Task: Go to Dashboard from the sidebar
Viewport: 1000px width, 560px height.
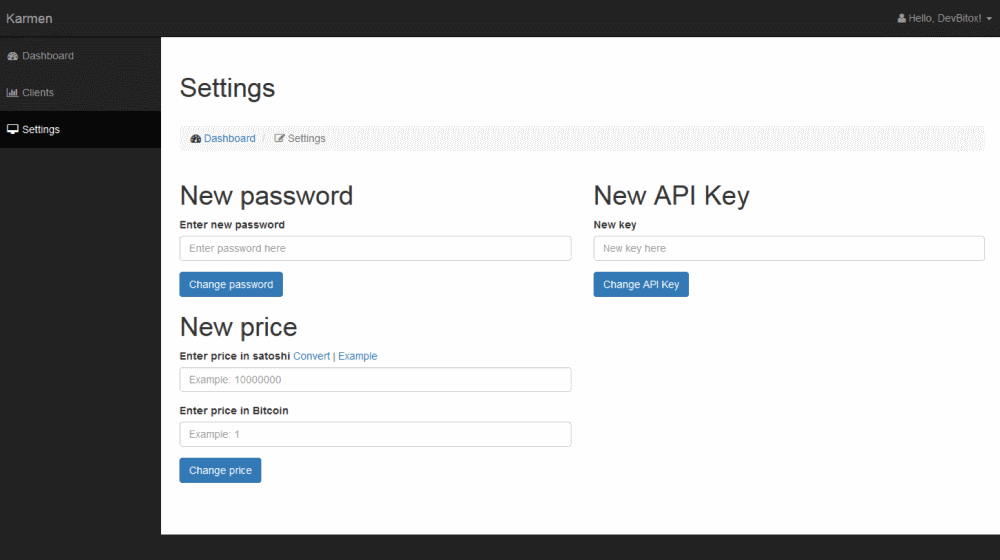Action: point(48,56)
